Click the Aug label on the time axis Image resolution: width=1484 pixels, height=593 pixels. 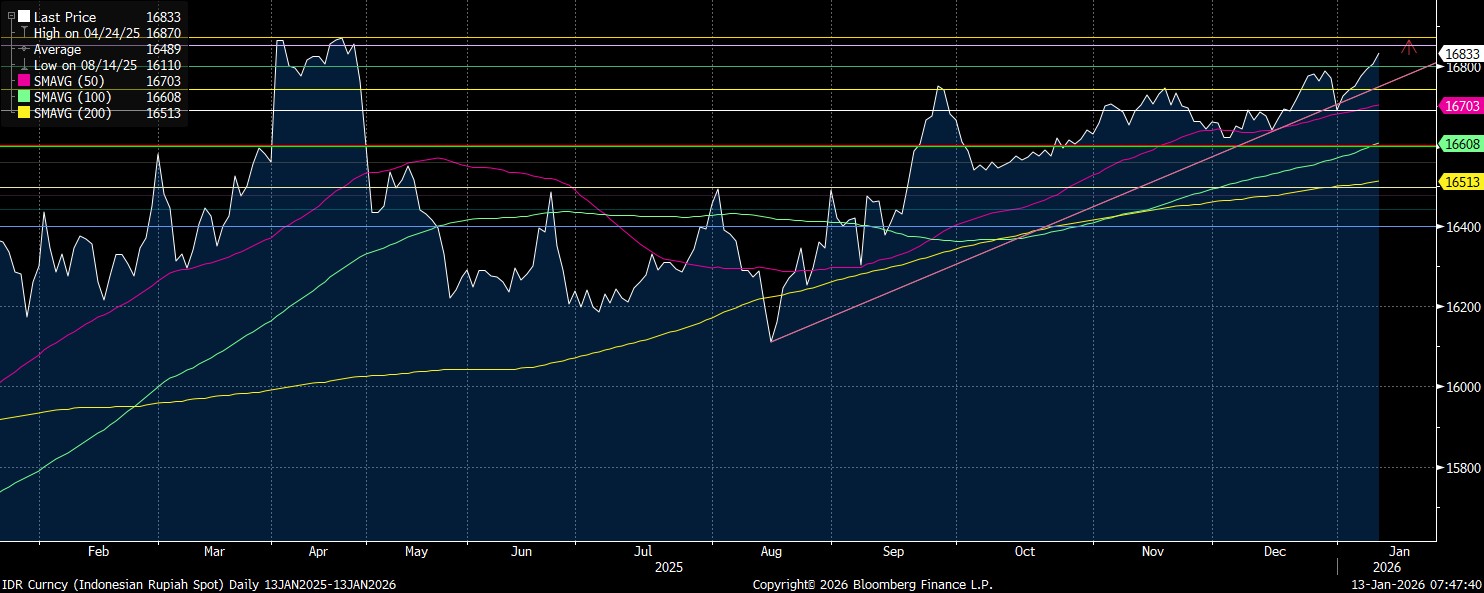coord(771,551)
